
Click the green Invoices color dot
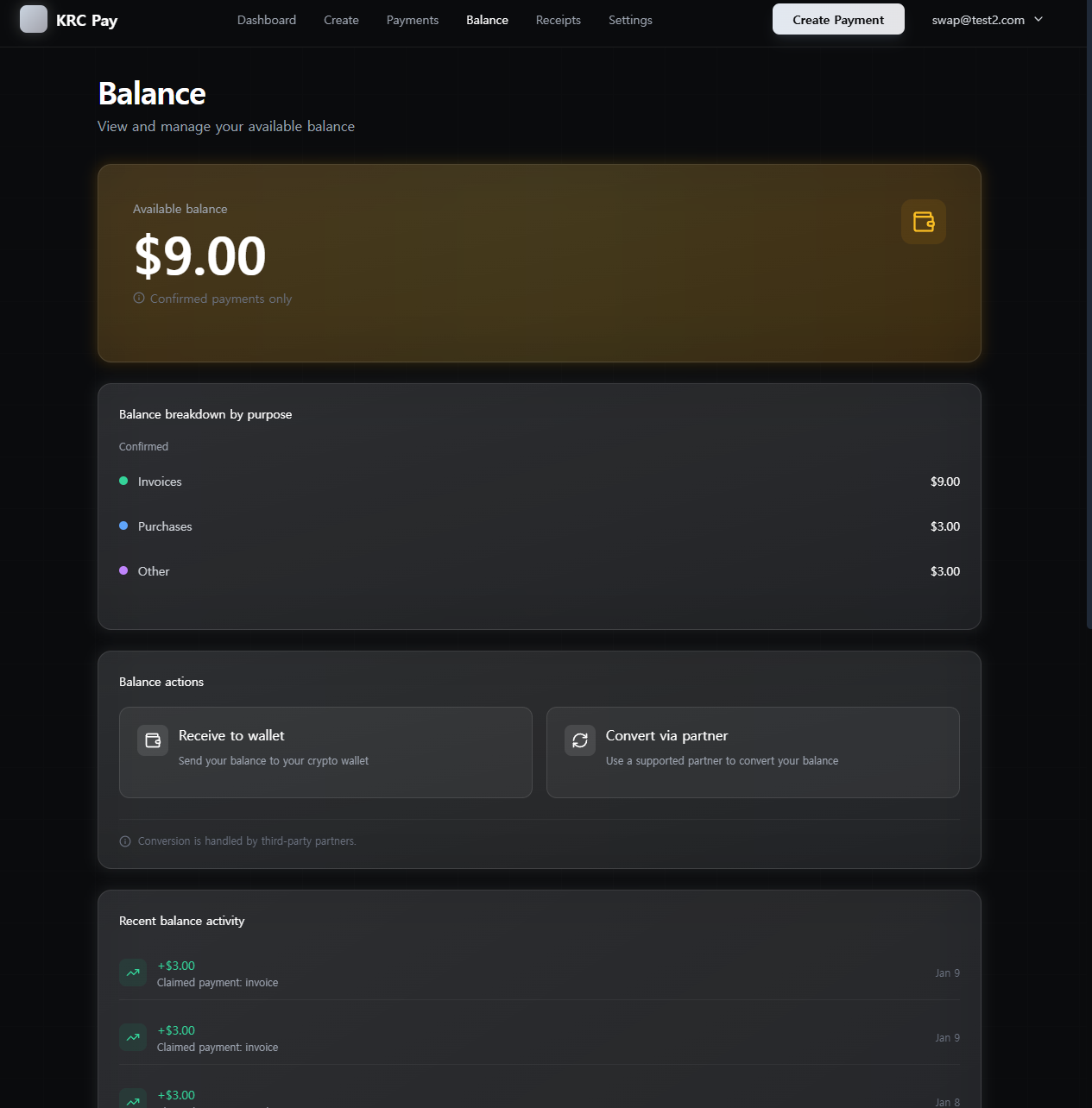[123, 481]
